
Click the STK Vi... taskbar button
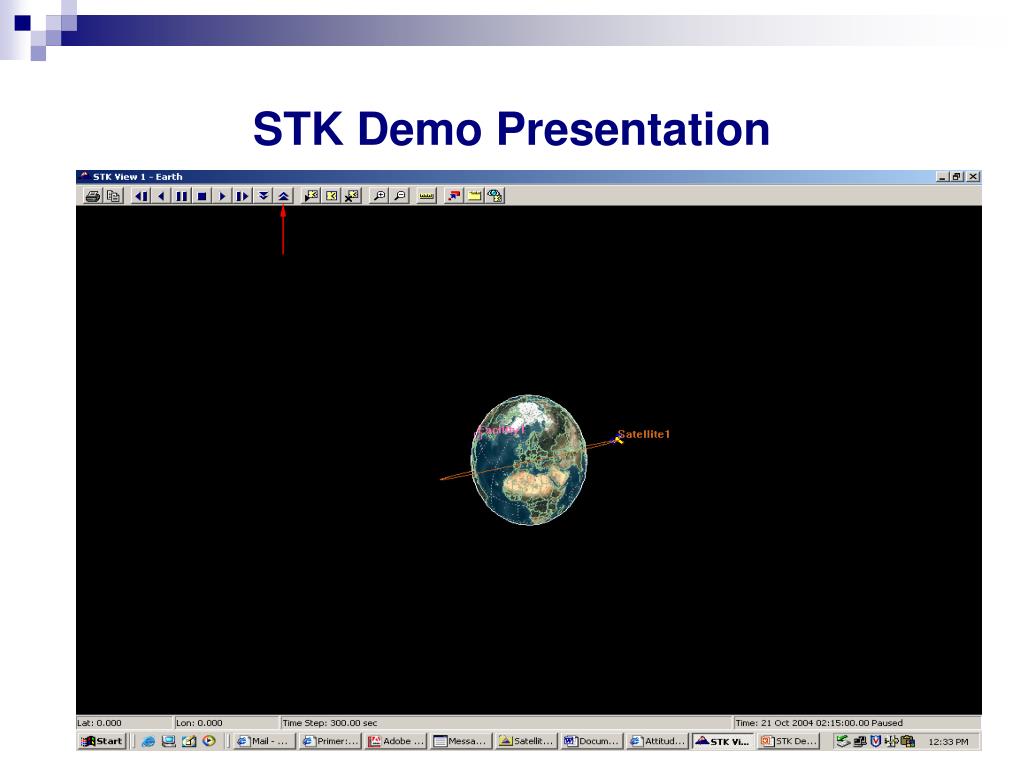tap(723, 741)
